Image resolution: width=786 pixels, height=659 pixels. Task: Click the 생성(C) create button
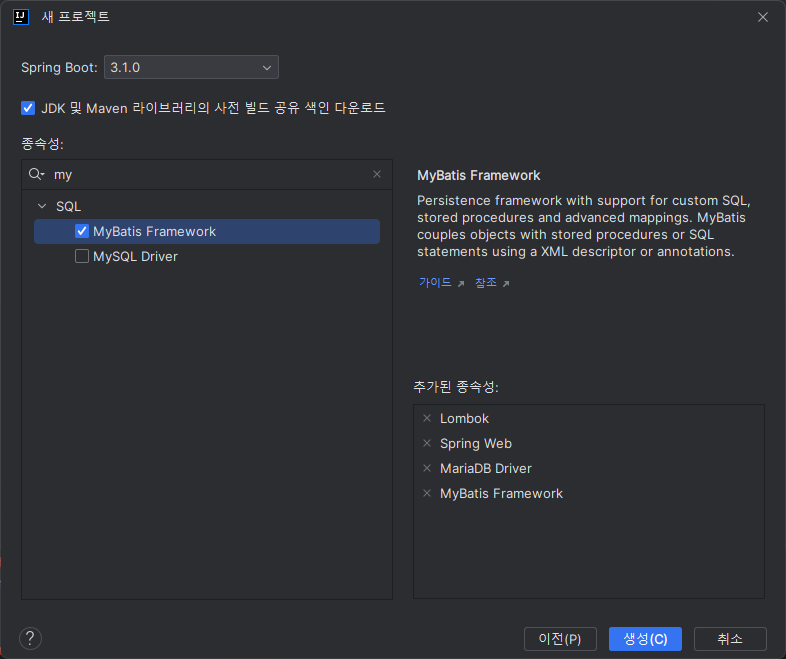[645, 639]
